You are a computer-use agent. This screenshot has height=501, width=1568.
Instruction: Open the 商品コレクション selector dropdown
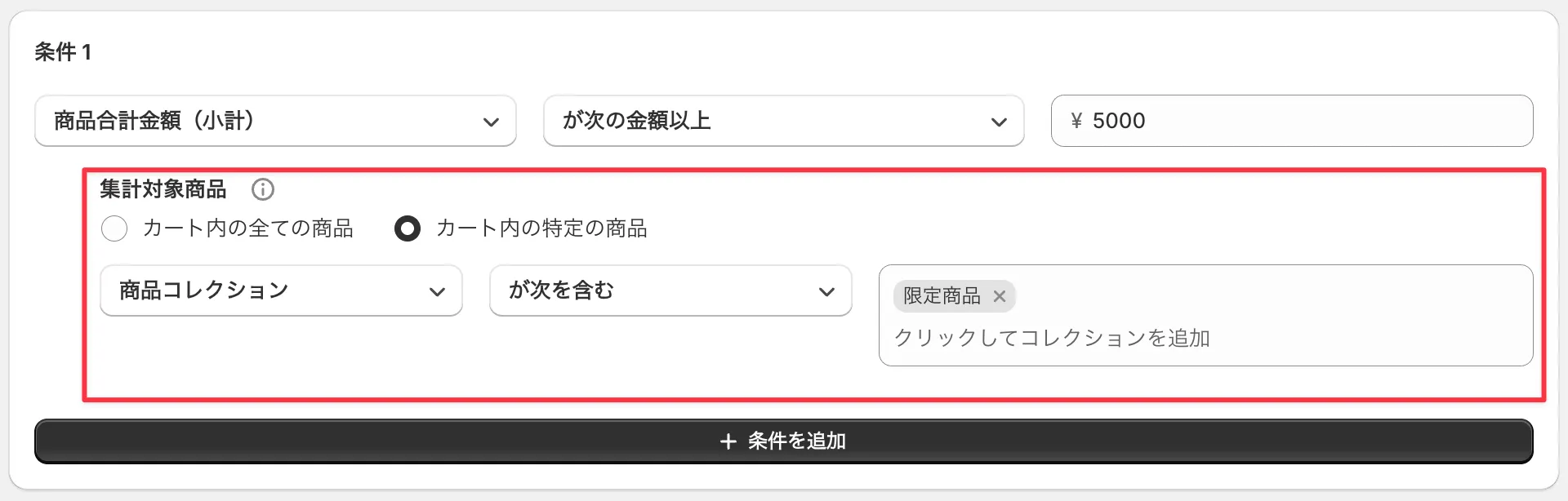(x=281, y=290)
